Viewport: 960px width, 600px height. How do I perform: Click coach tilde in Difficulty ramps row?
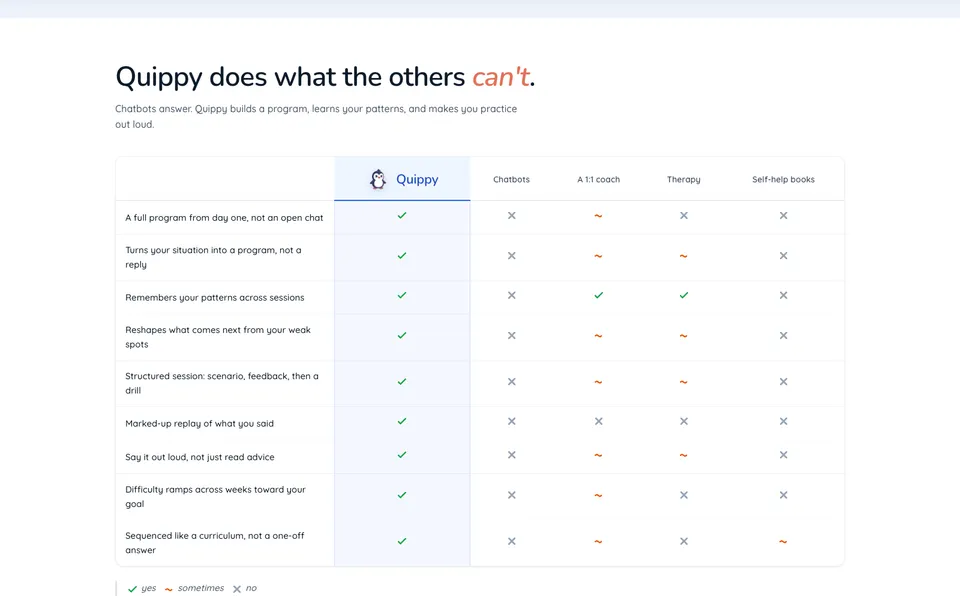click(598, 495)
